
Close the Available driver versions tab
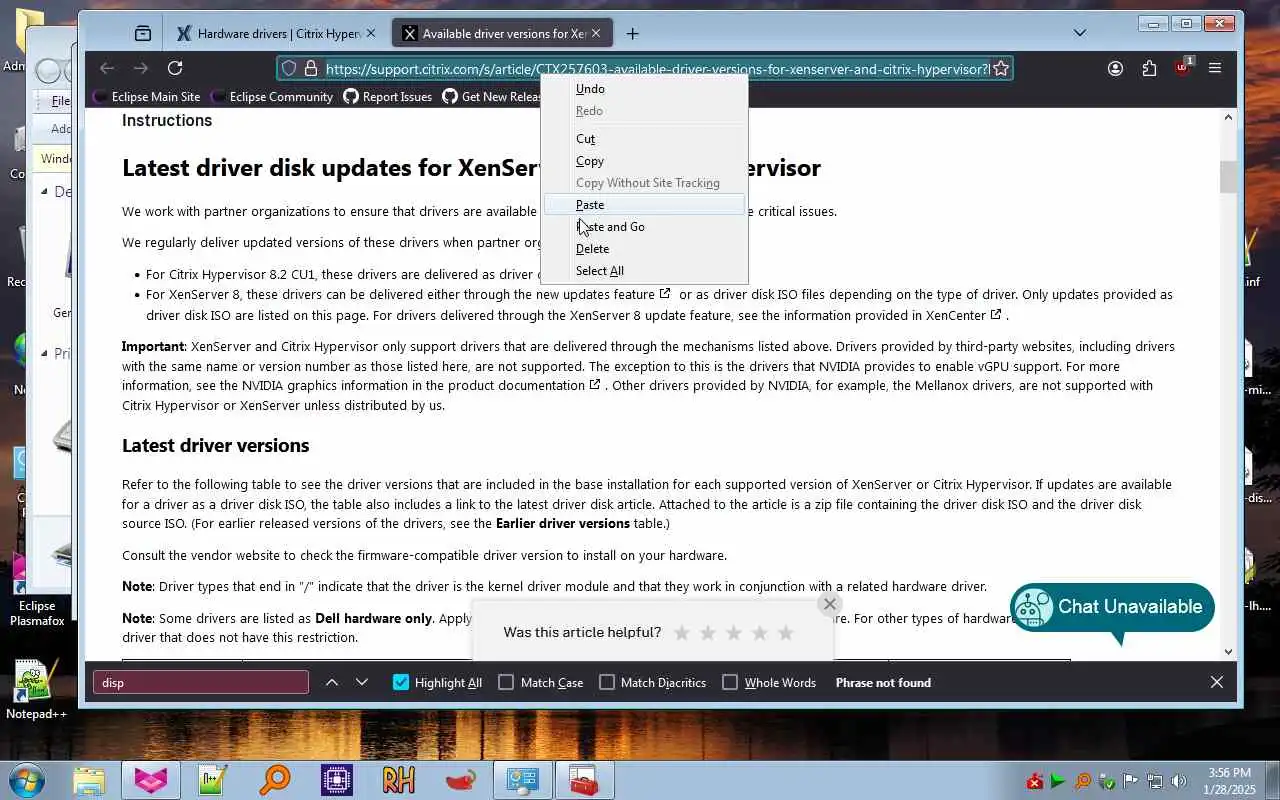click(596, 33)
